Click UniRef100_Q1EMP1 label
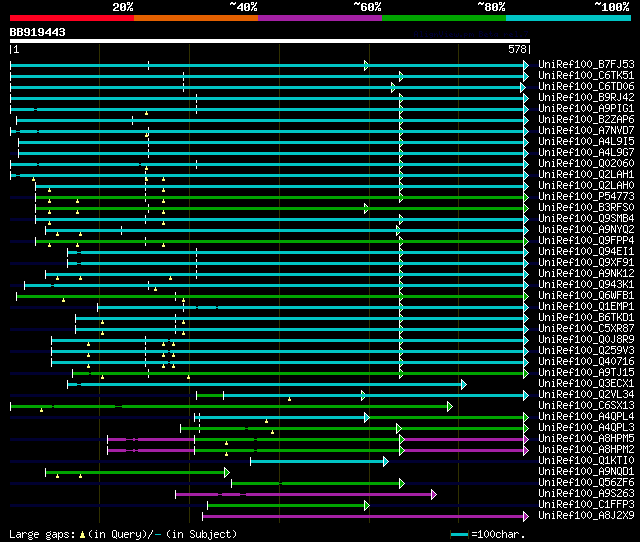This screenshot has width=640, height=542. click(x=586, y=307)
